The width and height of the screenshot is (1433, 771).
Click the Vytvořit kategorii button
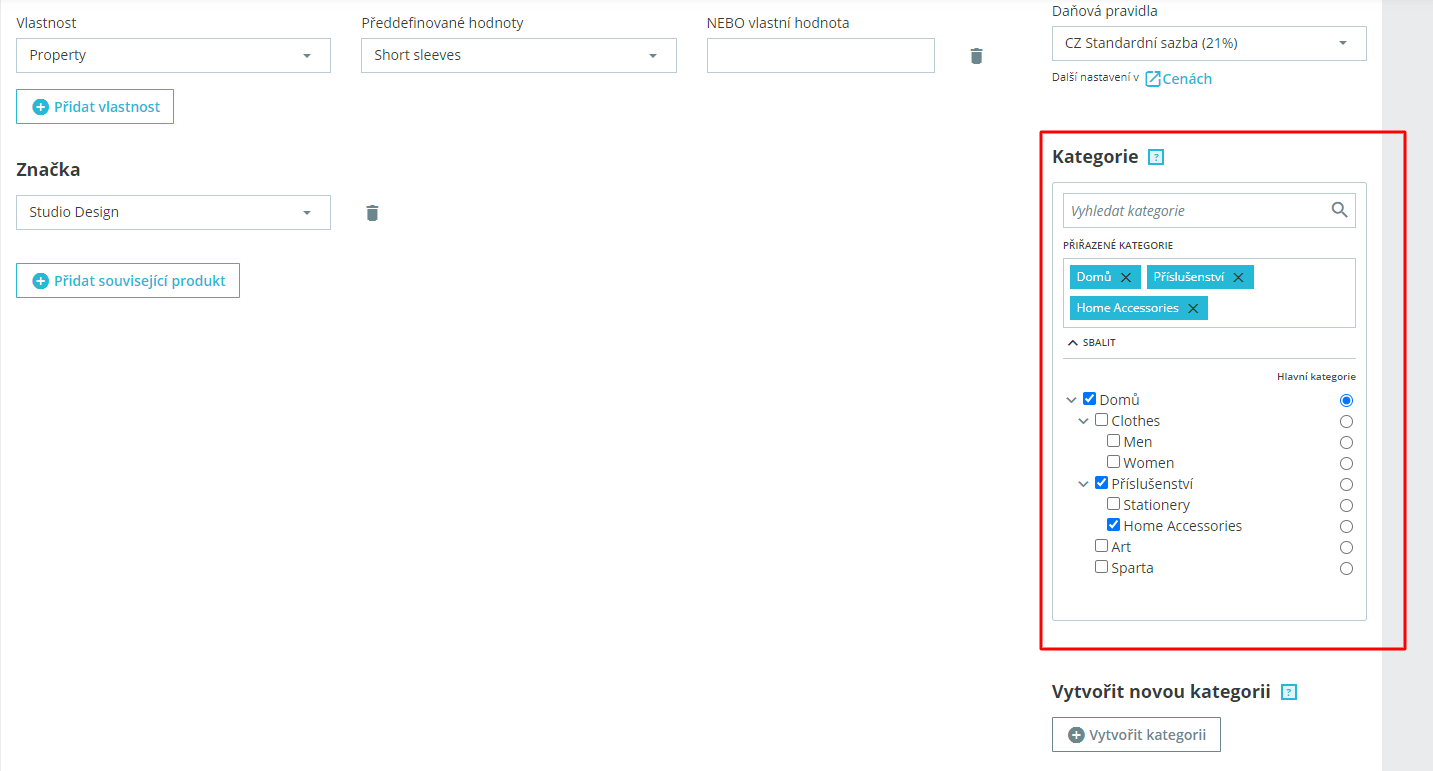(x=1136, y=735)
